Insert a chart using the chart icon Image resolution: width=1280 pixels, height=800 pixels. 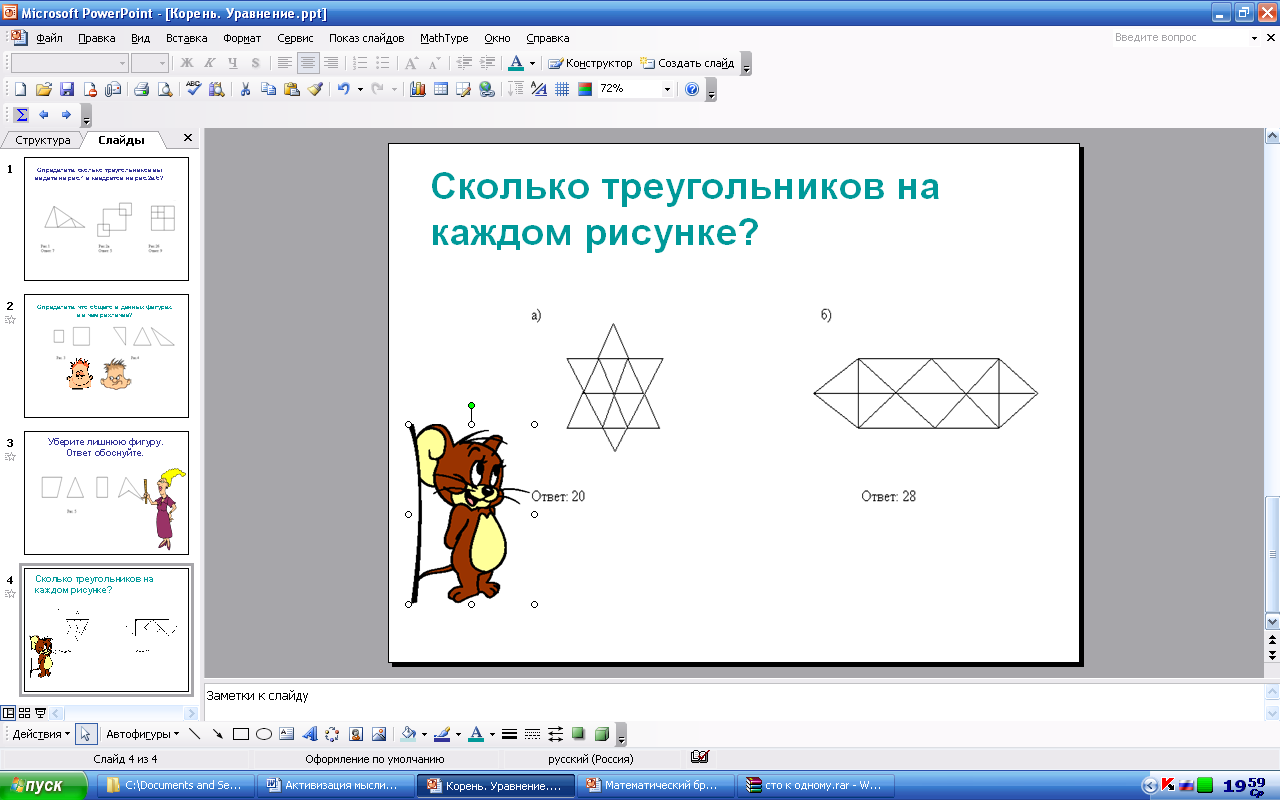tap(417, 89)
